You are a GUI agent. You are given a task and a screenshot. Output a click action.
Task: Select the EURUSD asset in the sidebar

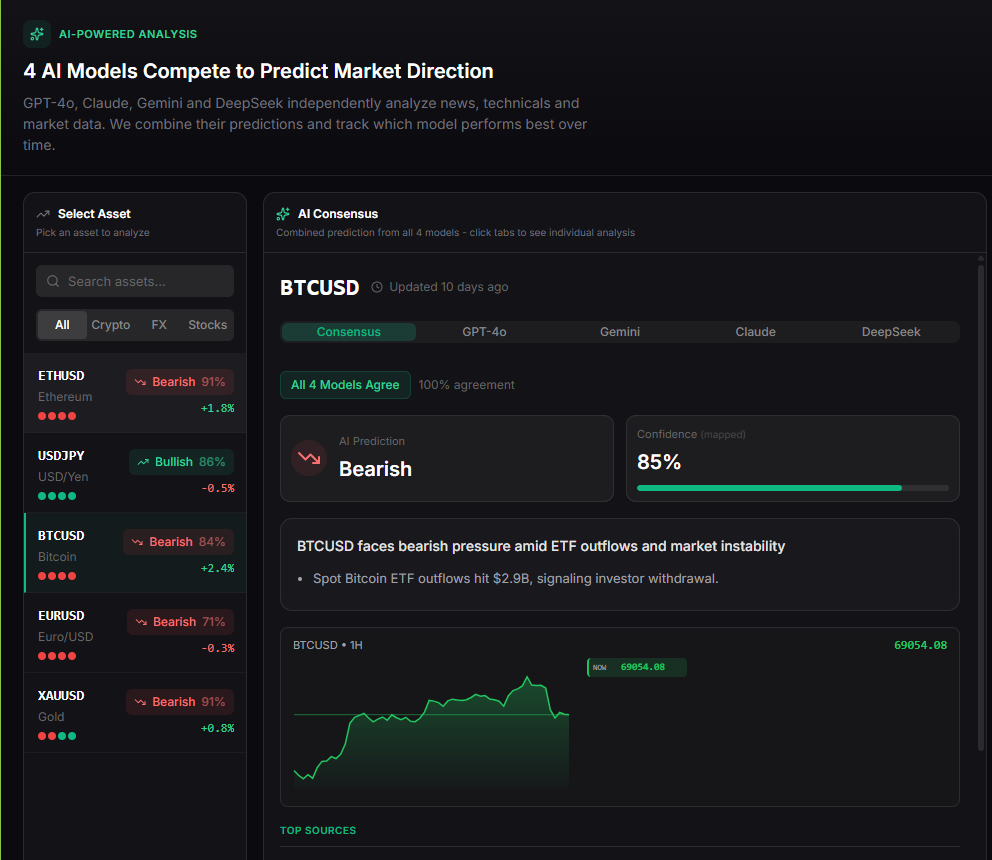[134, 636]
